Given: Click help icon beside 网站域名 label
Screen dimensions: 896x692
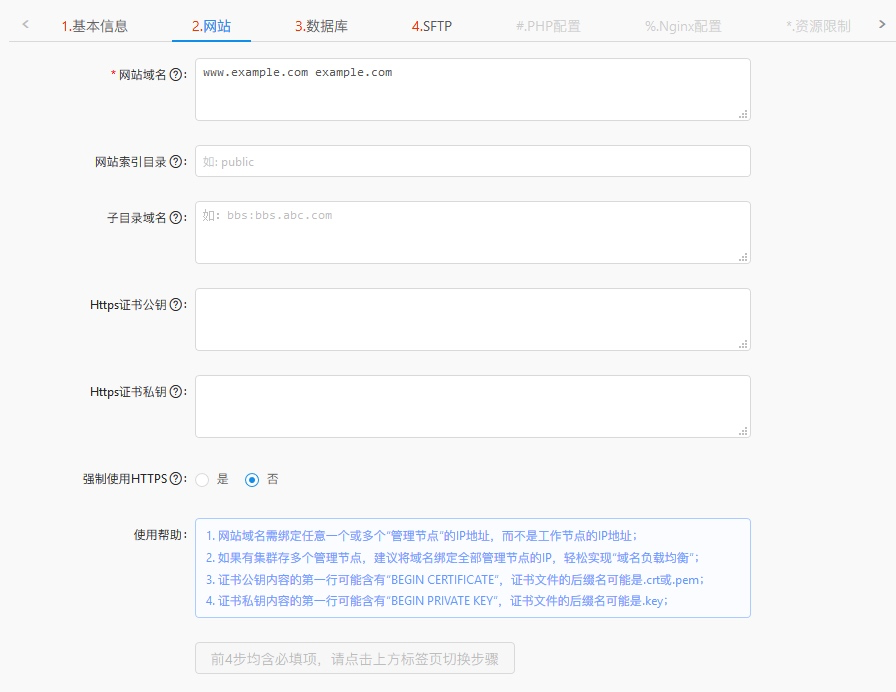Looking at the screenshot, I should pos(176,75).
